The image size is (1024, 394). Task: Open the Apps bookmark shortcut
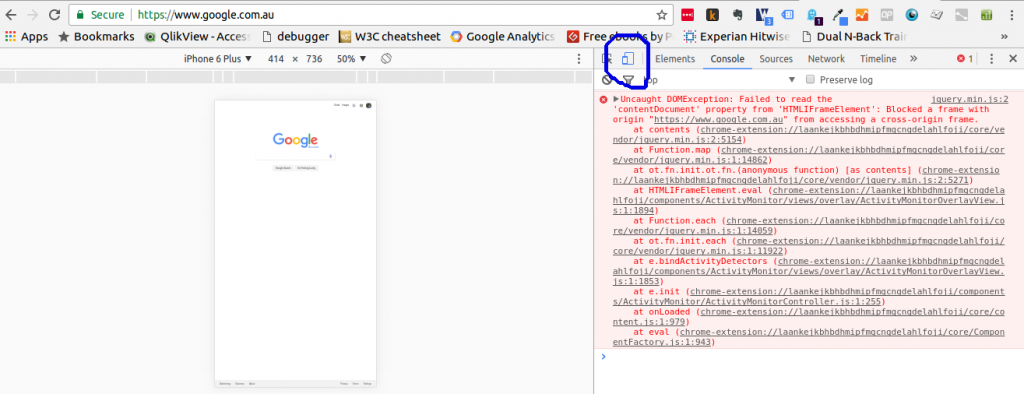(x=27, y=37)
